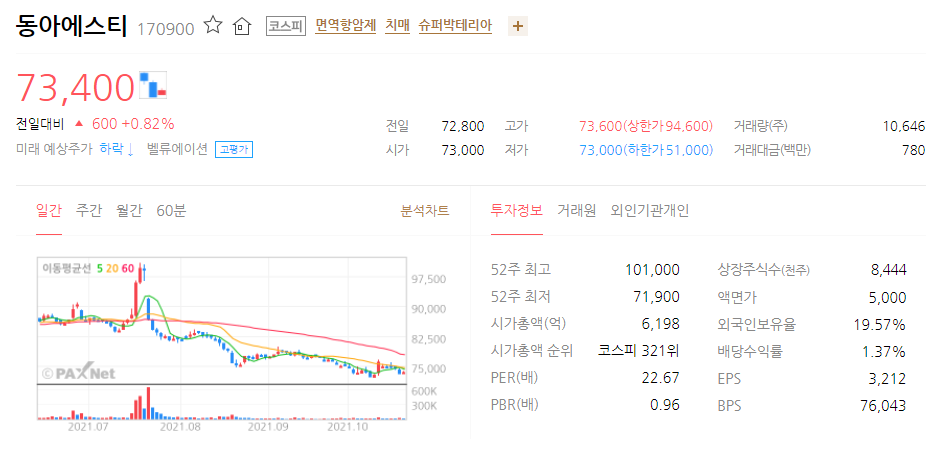Select the 거래원 tab
Image resolution: width=935 pixels, height=454 pixels.
[577, 211]
